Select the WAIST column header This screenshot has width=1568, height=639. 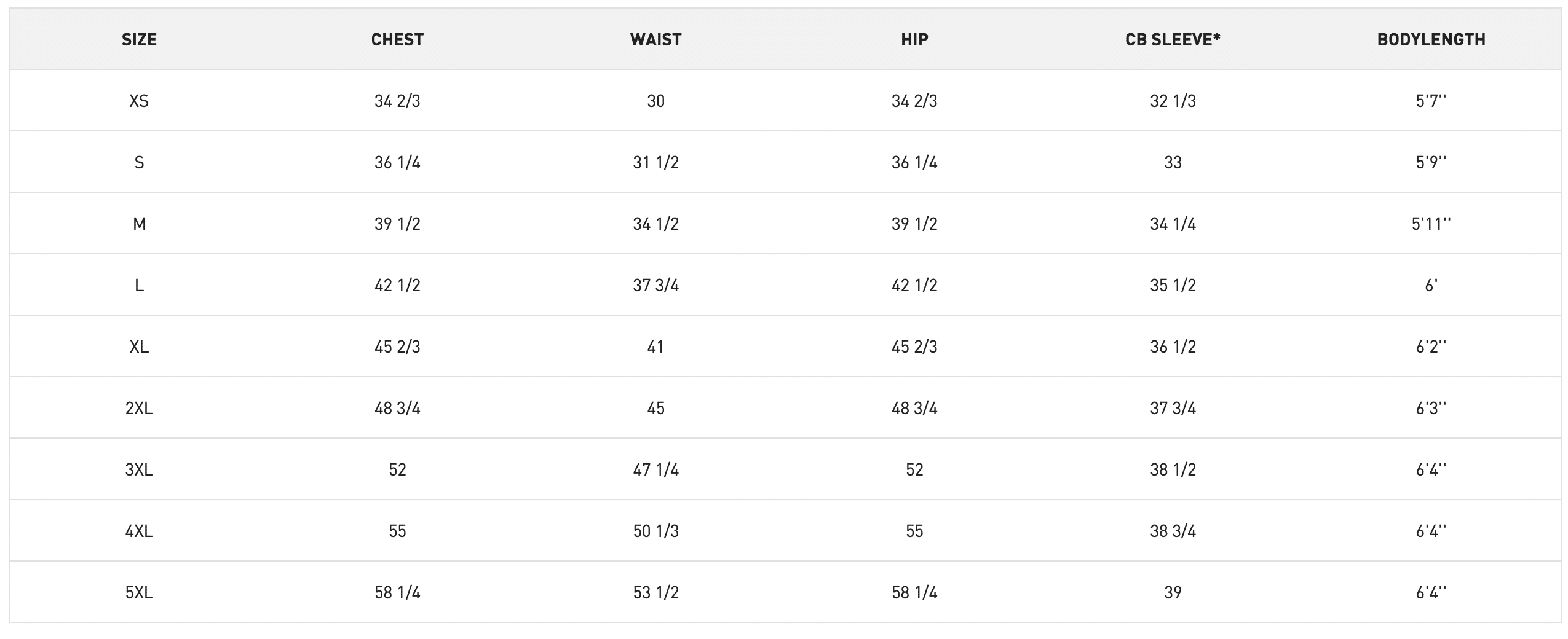pyautogui.click(x=655, y=39)
